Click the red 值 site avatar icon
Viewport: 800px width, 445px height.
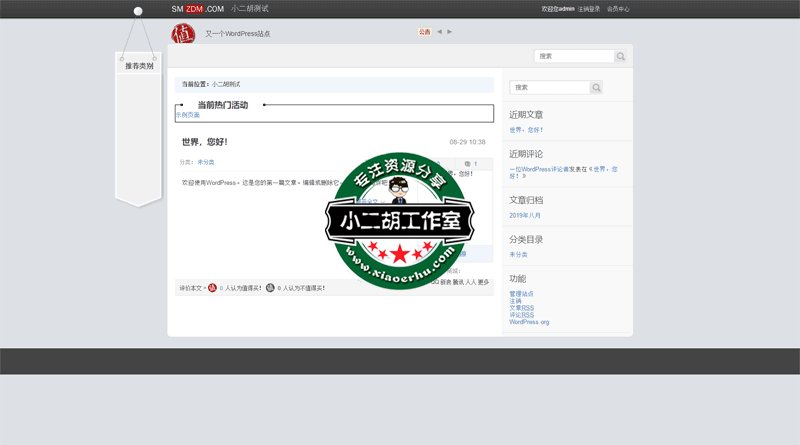(x=183, y=33)
